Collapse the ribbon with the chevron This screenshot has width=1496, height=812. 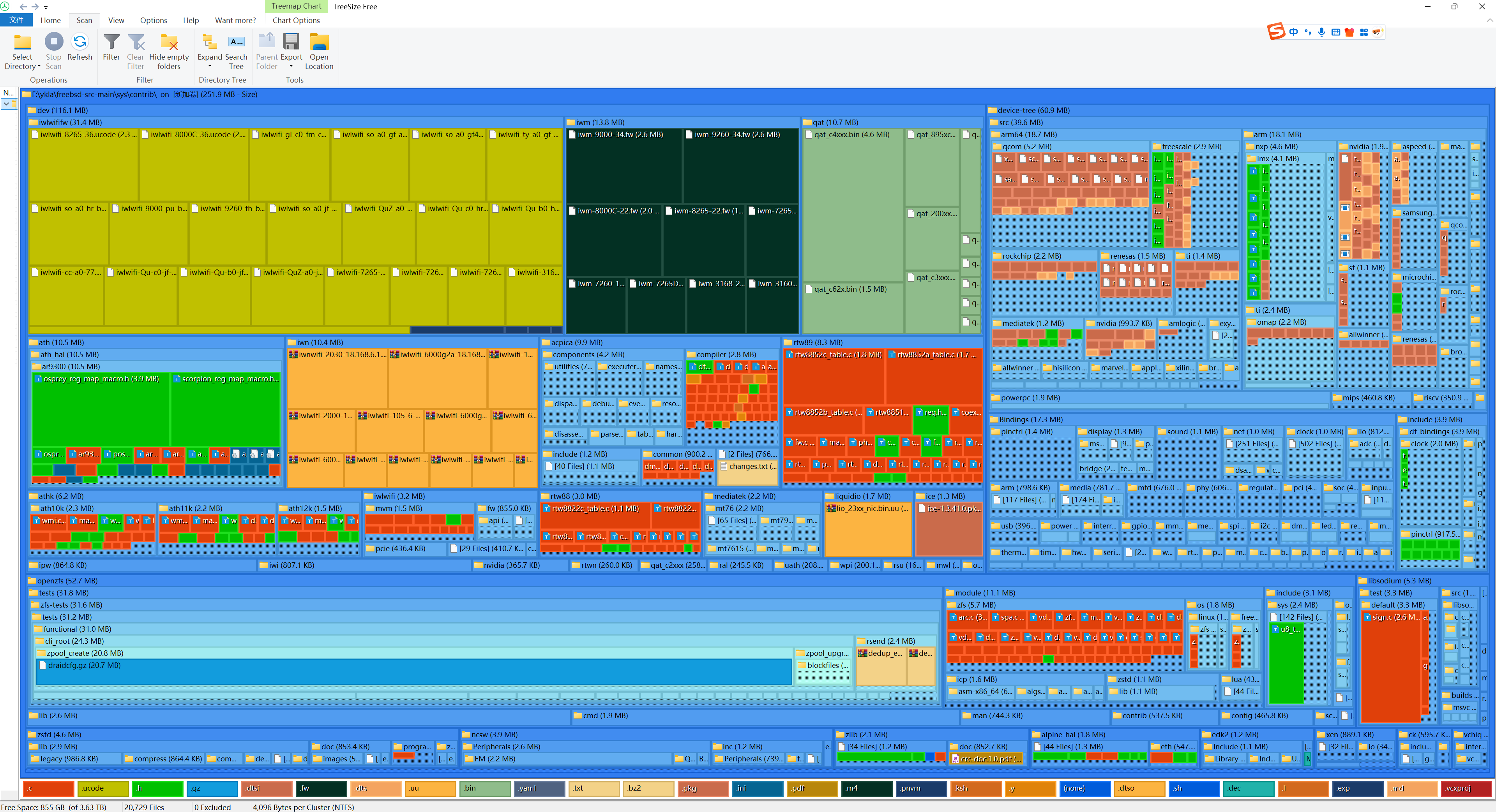[x=1490, y=20]
